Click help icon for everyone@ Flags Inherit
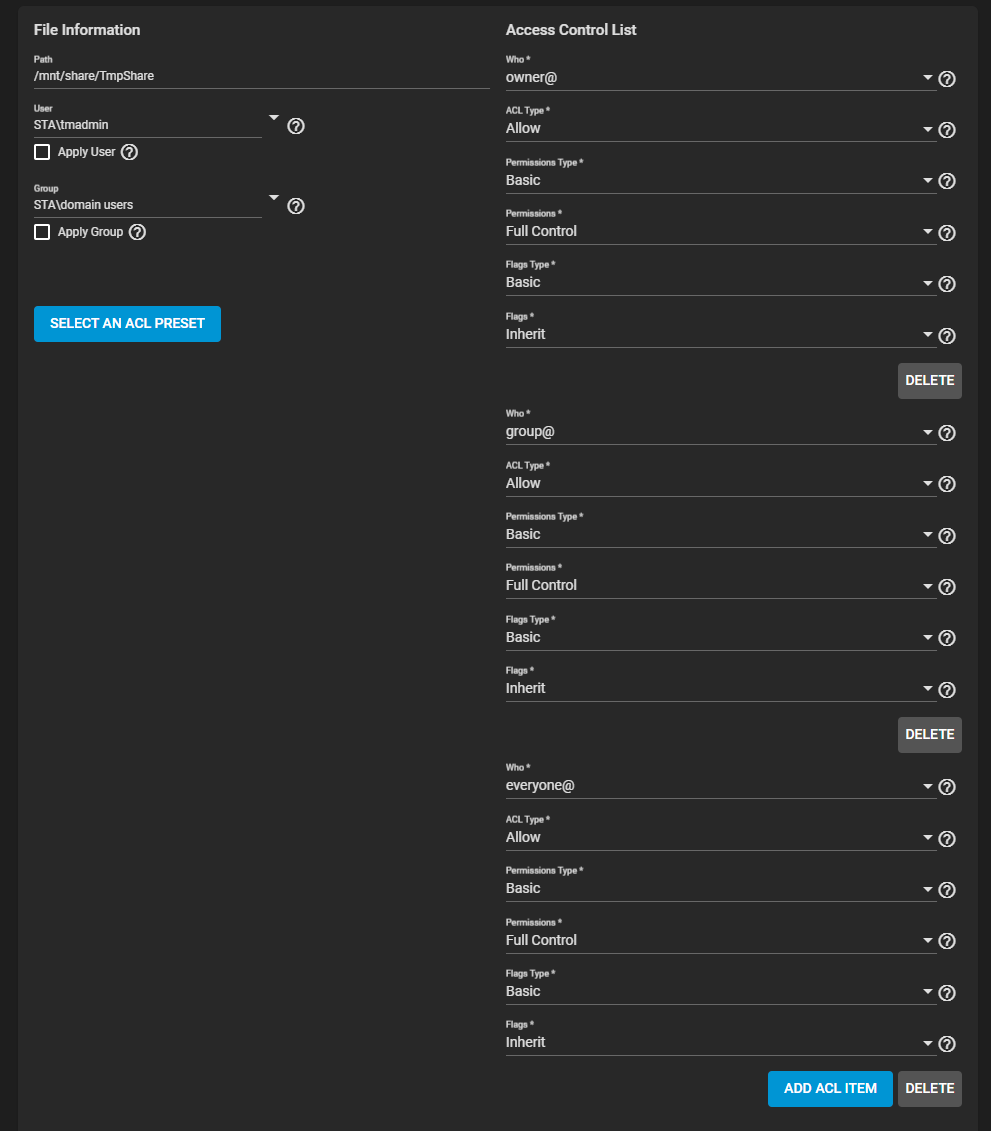The height and width of the screenshot is (1131, 991). click(x=947, y=1044)
